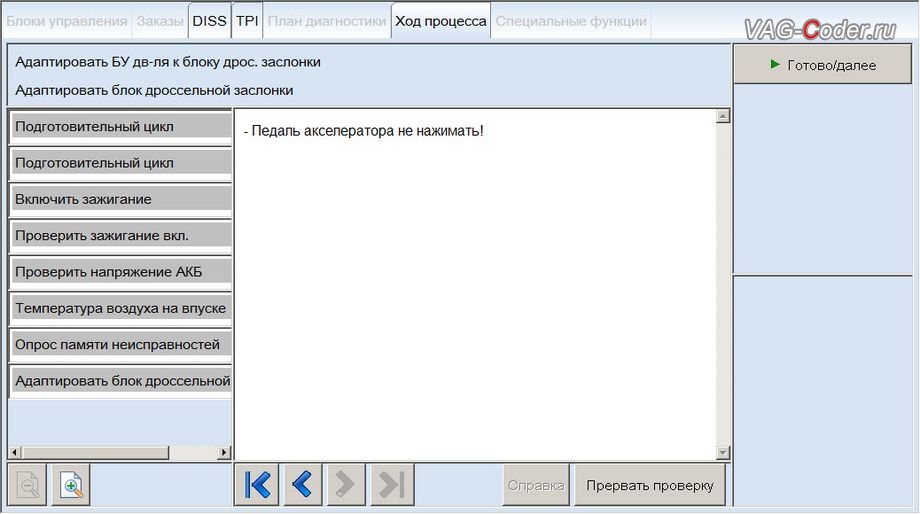Select the Ход процесса tab
Viewport: 920px width, 514px height.
(441, 22)
